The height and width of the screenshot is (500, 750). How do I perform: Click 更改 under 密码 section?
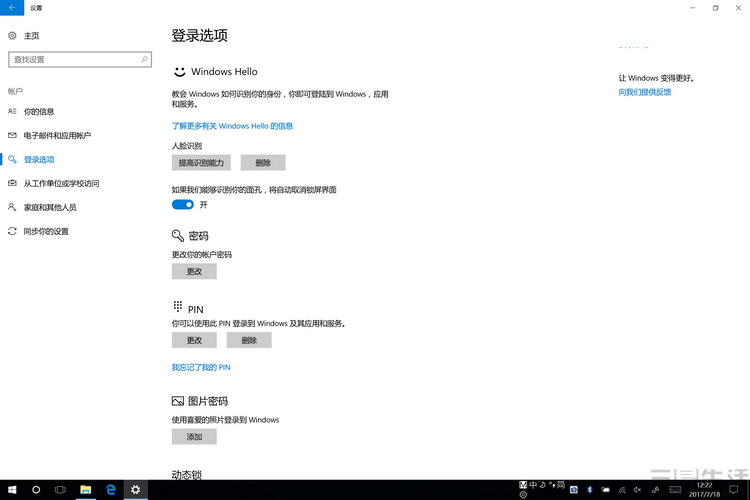tap(194, 271)
